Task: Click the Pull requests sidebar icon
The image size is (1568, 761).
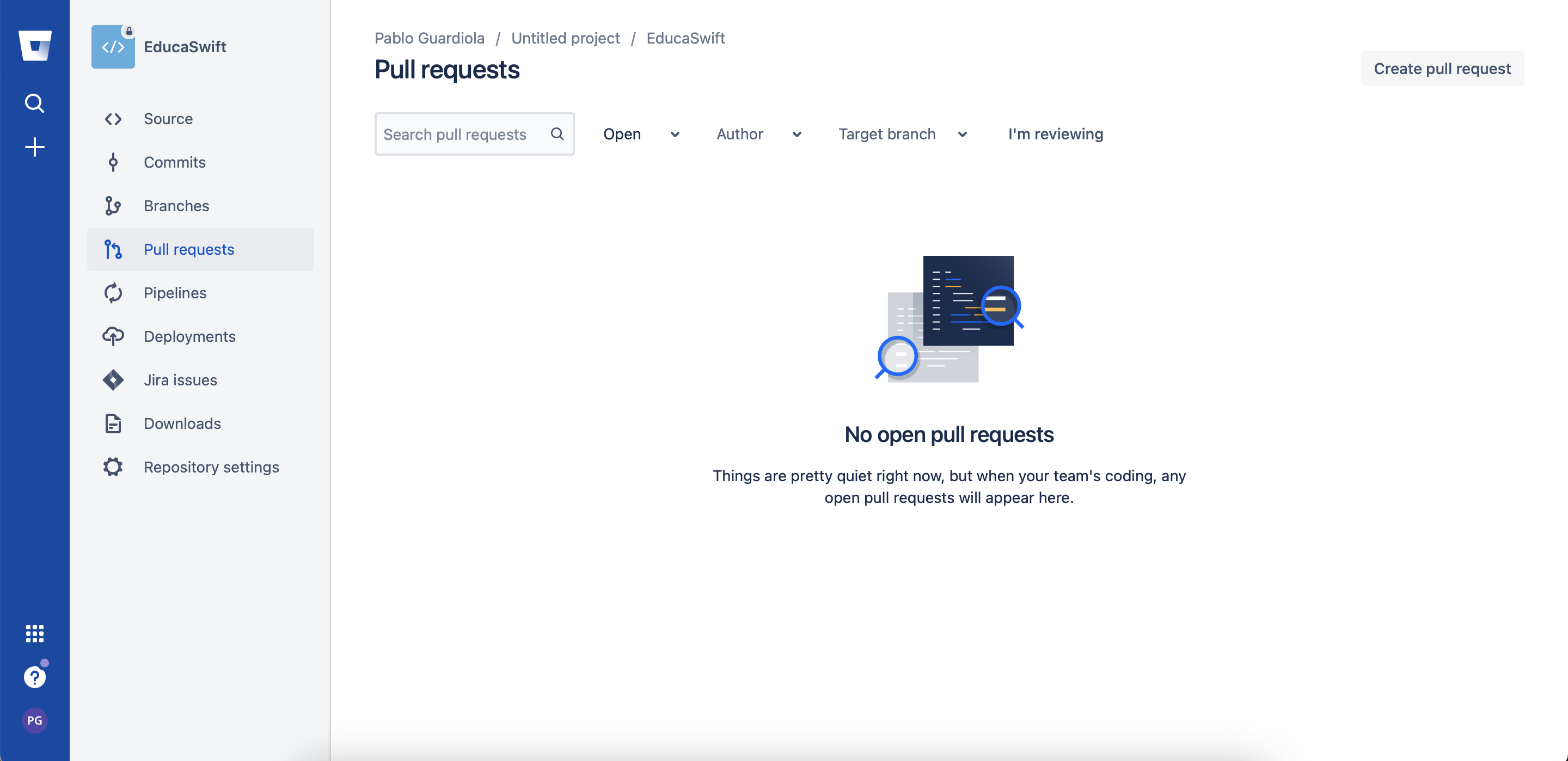Action: [113, 249]
